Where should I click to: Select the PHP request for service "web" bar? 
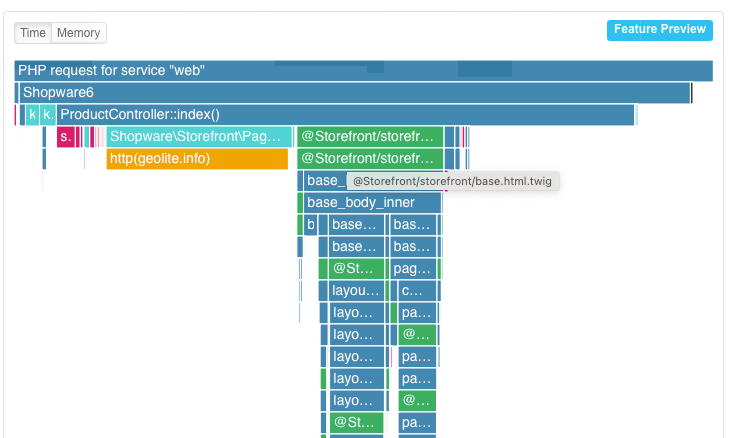(363, 71)
